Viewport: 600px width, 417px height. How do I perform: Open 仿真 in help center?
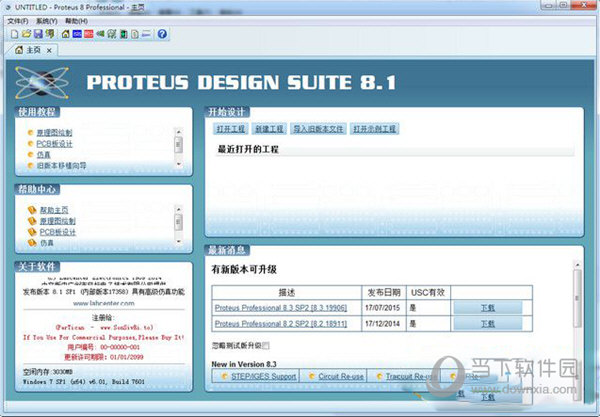[47, 243]
